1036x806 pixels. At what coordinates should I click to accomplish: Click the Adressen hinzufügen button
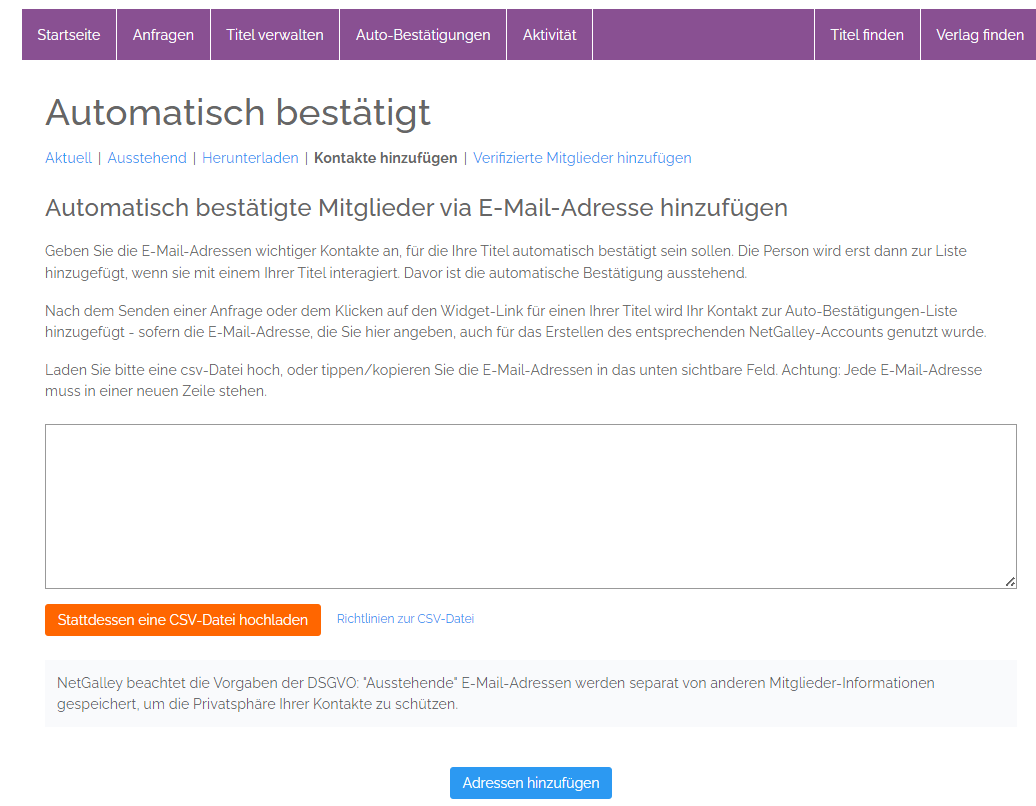click(x=531, y=783)
